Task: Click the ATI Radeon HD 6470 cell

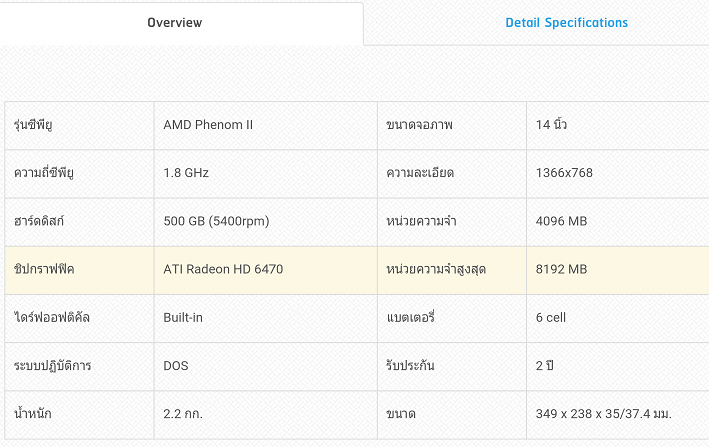Action: [223, 270]
